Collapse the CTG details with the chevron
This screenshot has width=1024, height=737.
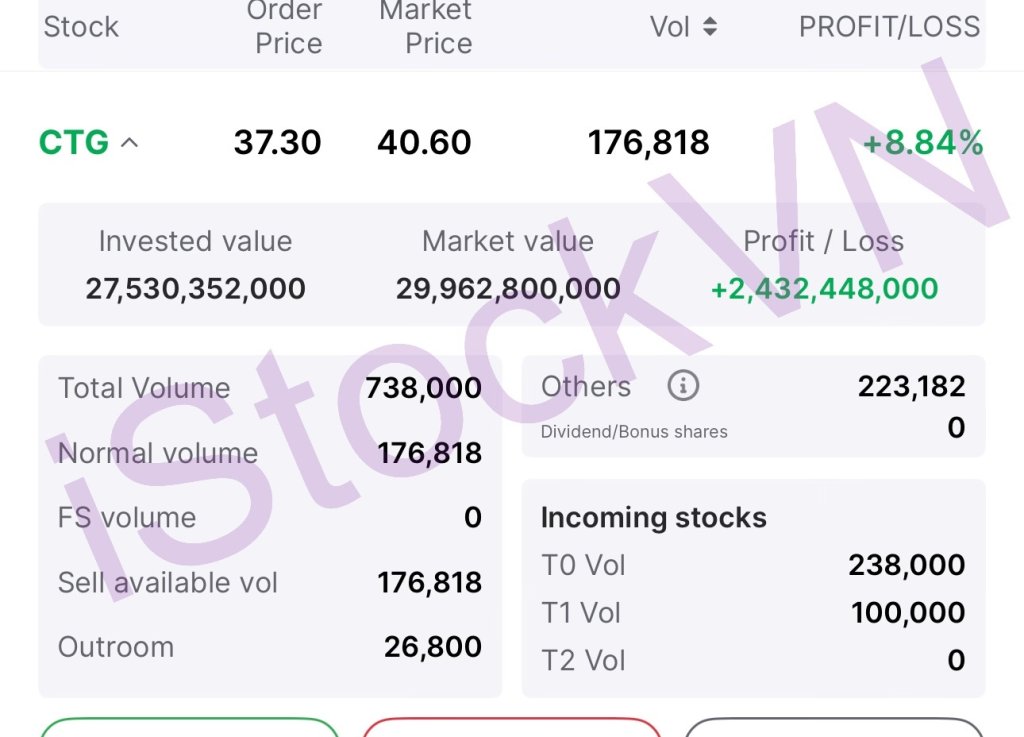[x=129, y=143]
